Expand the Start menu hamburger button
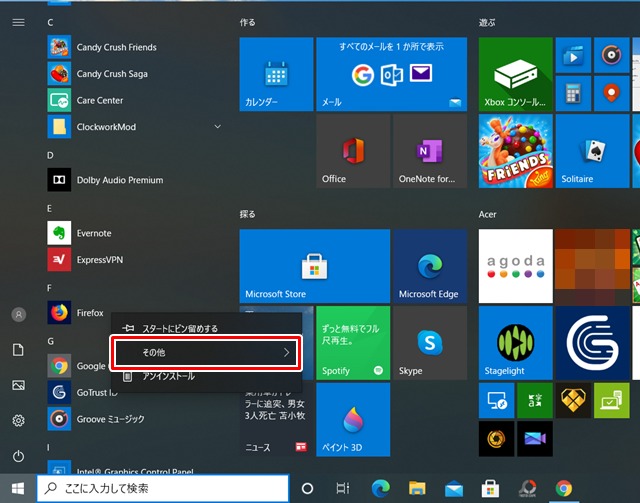The width and height of the screenshot is (640, 503). (x=18, y=22)
